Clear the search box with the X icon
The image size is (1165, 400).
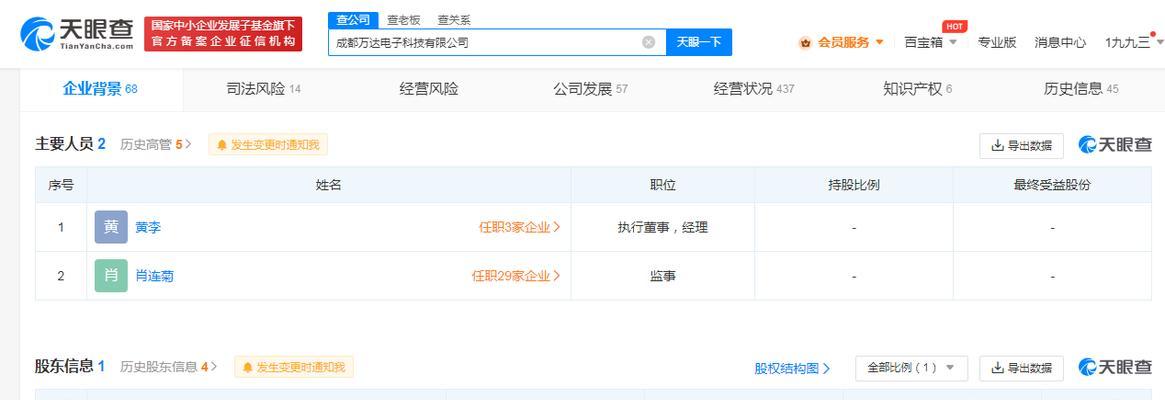pyautogui.click(x=649, y=42)
